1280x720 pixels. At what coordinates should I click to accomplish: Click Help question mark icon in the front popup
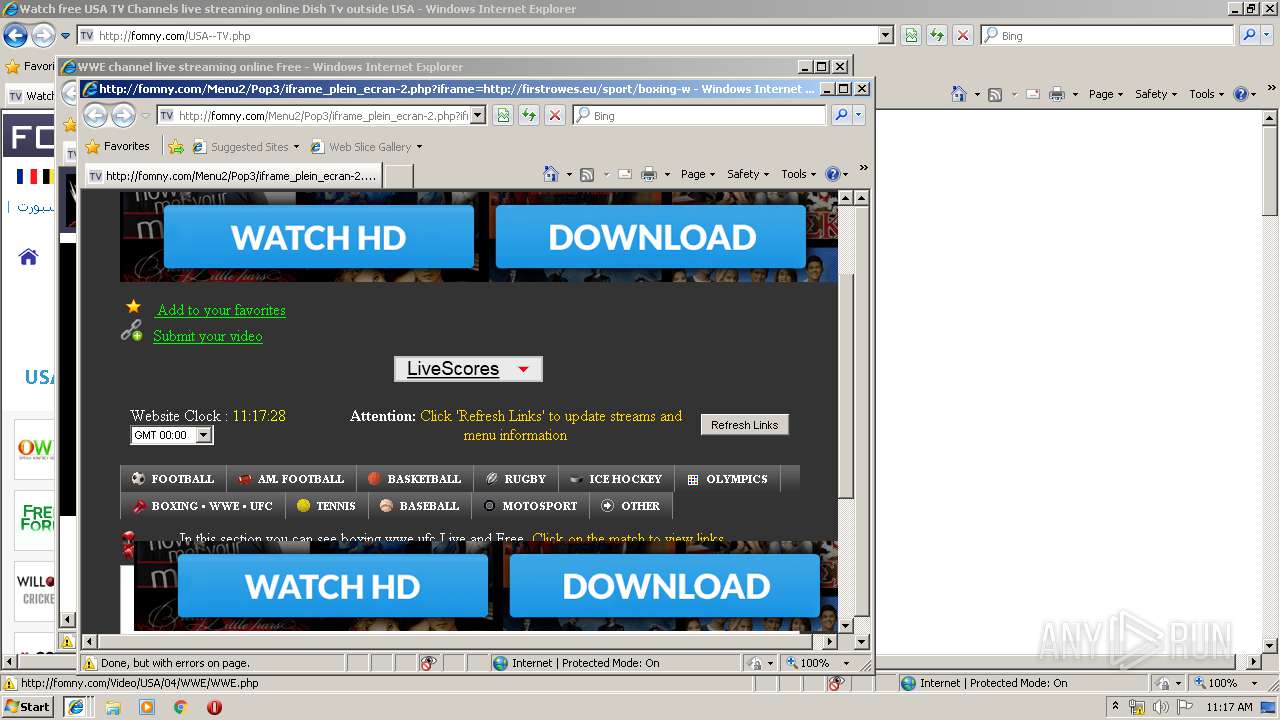(x=833, y=174)
